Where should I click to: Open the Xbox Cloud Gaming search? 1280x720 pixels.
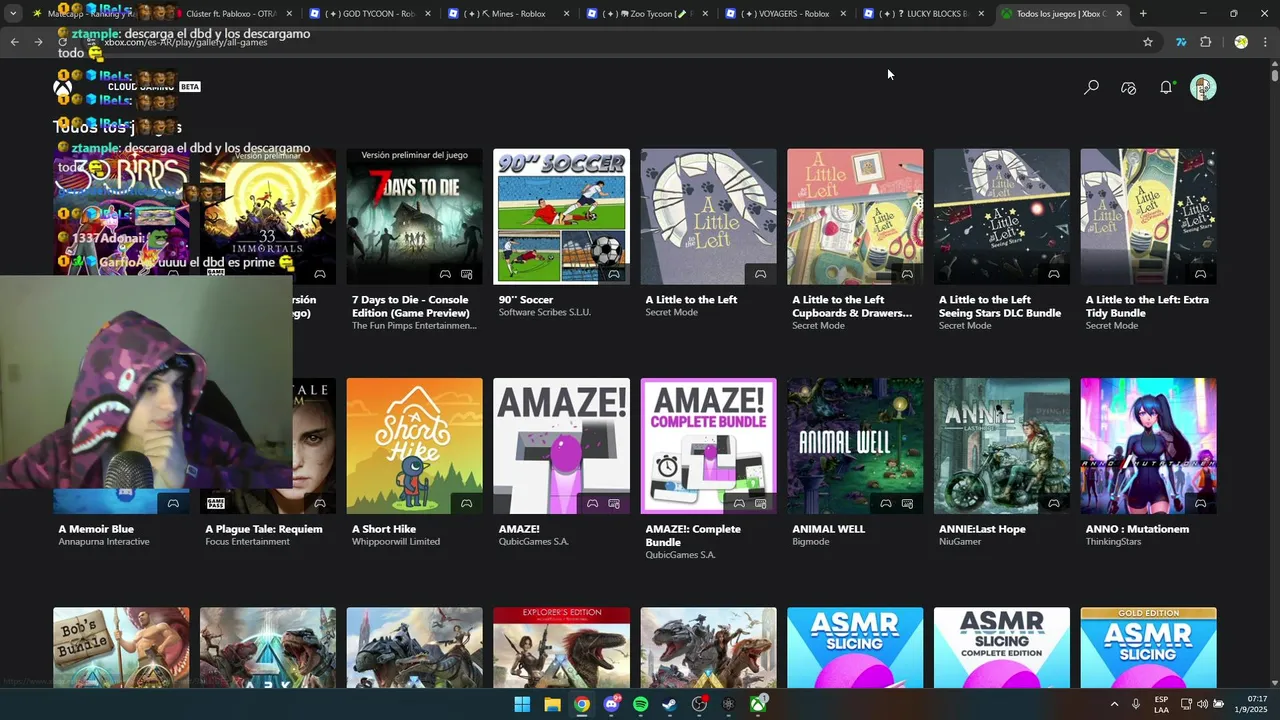click(1091, 88)
